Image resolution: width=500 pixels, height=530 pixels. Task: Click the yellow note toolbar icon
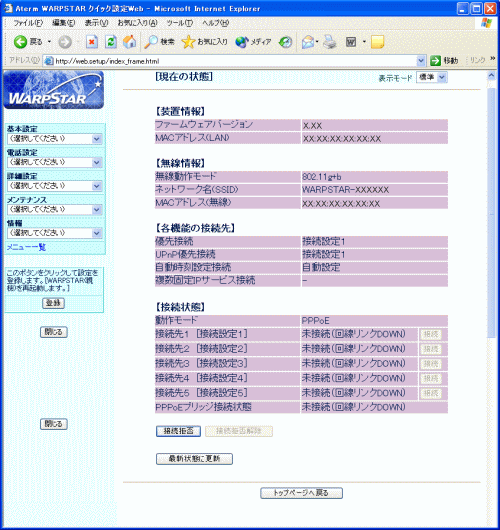377,42
